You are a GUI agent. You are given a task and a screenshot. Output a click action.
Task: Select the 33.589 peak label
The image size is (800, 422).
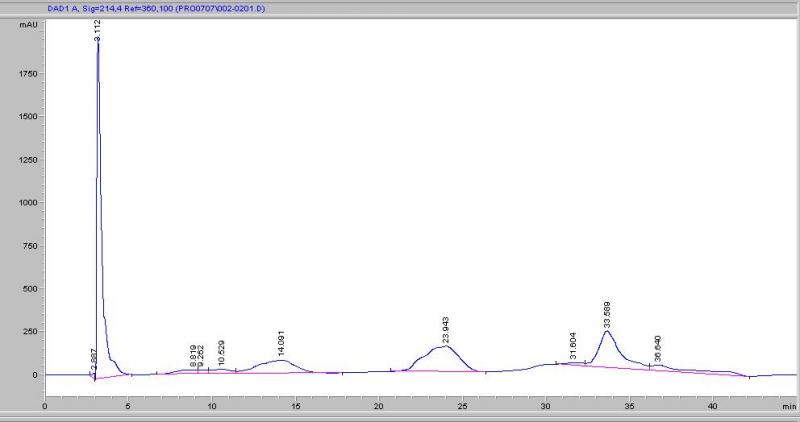click(607, 315)
